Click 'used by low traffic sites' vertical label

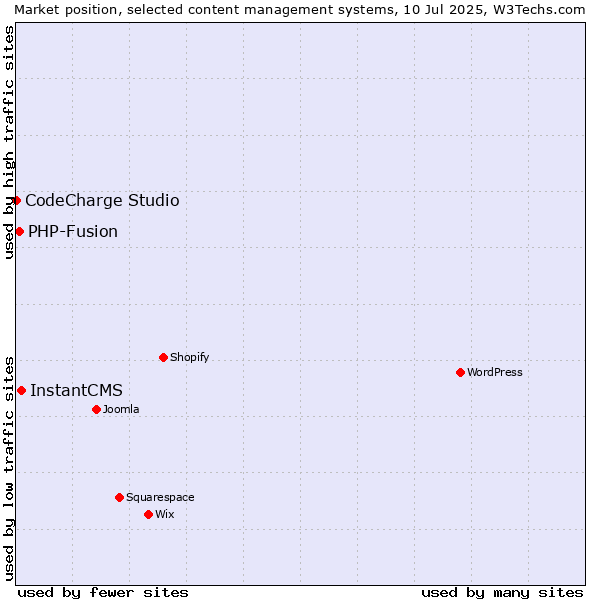click(8, 469)
